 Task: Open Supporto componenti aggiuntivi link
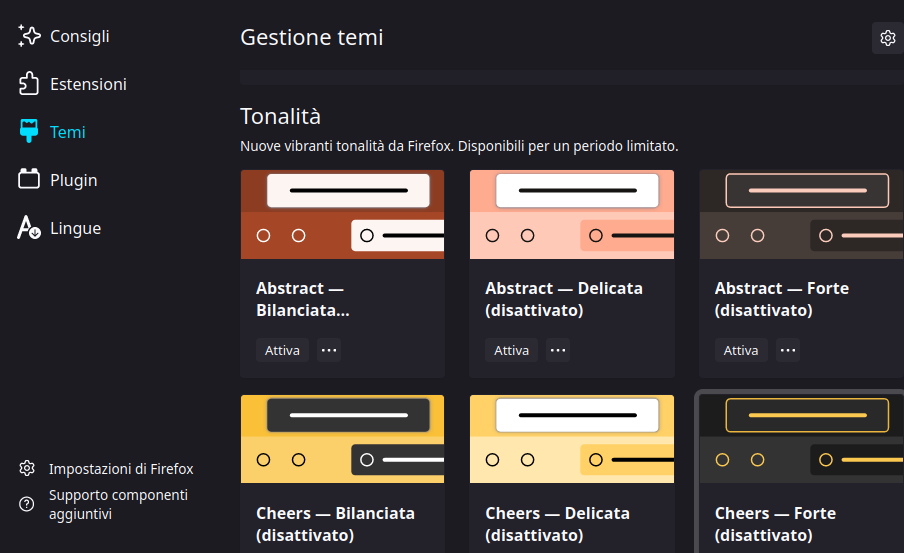(x=118, y=504)
